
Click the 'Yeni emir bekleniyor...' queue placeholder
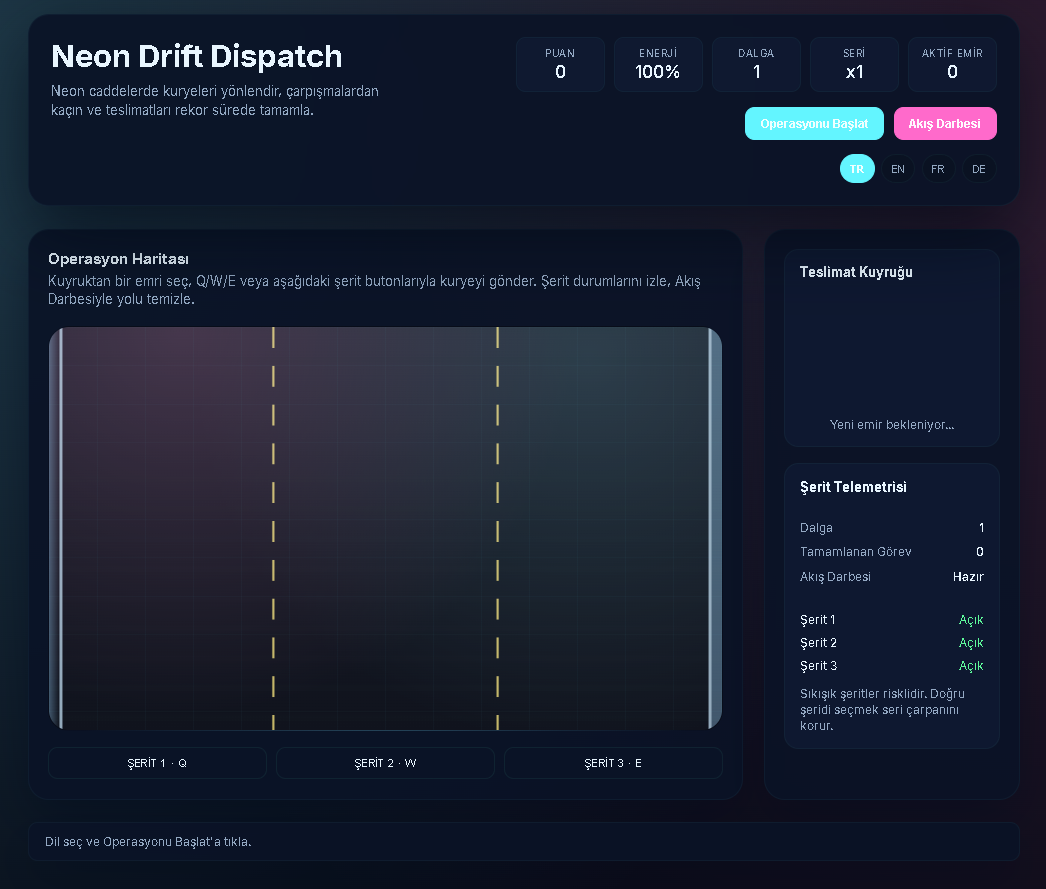pos(891,425)
